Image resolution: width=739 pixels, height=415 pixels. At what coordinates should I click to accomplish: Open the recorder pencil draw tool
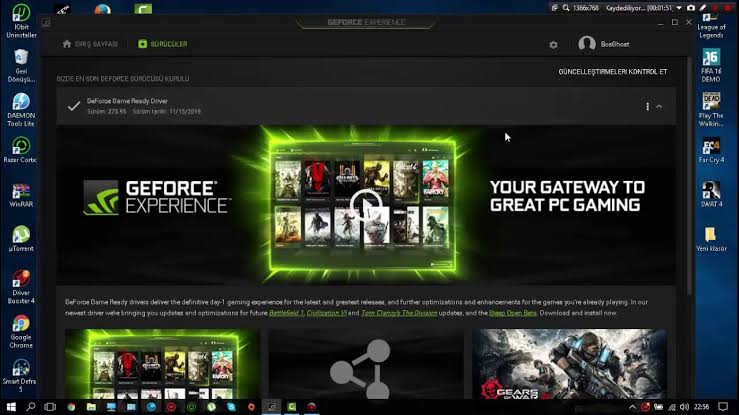pos(703,8)
